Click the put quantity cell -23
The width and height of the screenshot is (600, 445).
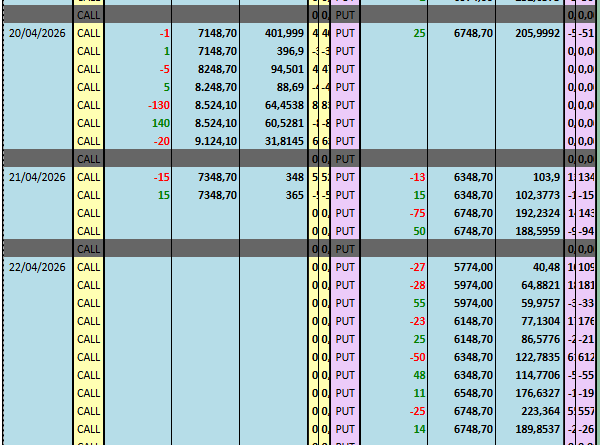click(394, 321)
